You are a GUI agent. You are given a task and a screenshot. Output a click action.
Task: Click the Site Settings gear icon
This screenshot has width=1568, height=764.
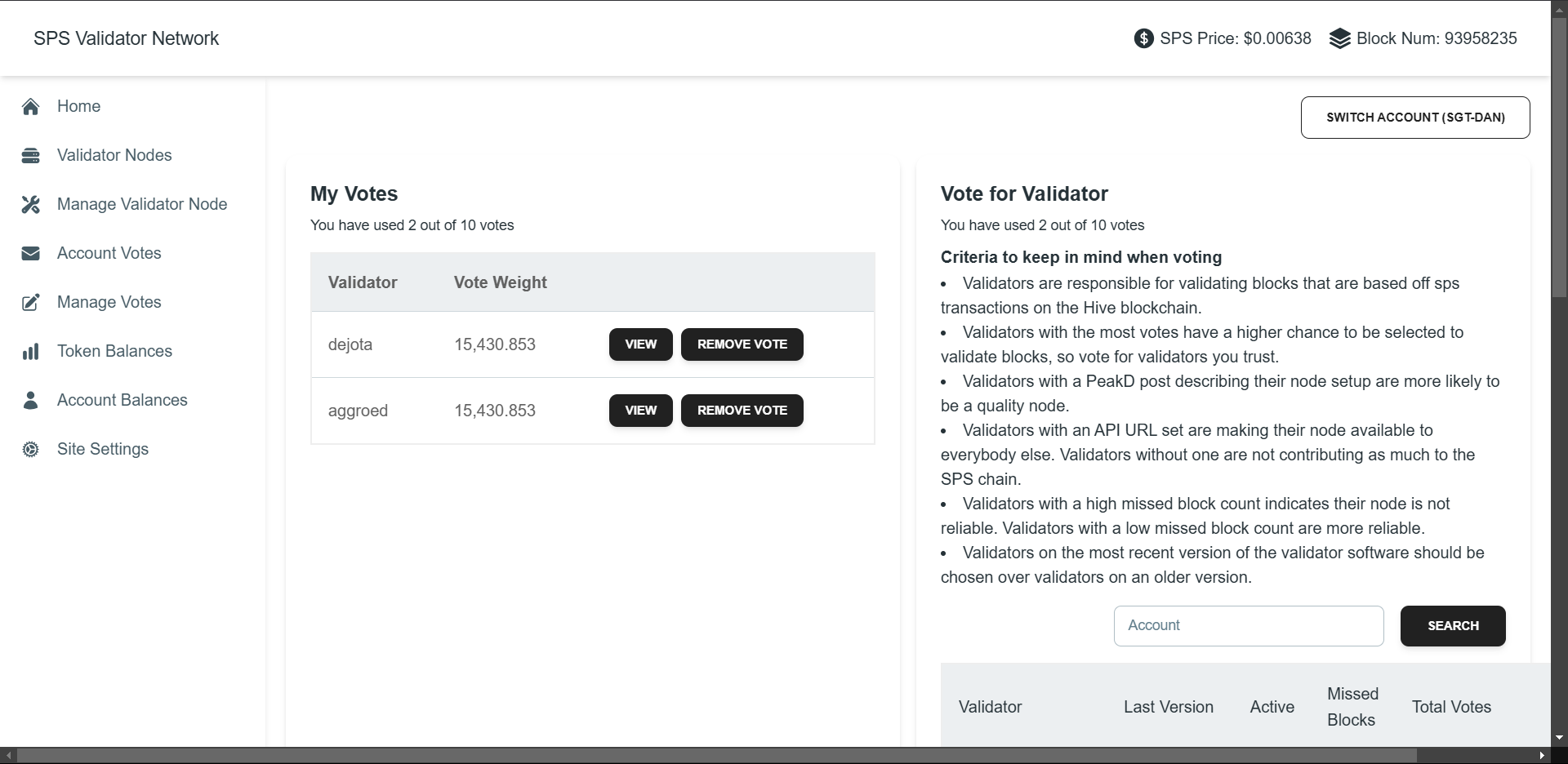point(31,449)
